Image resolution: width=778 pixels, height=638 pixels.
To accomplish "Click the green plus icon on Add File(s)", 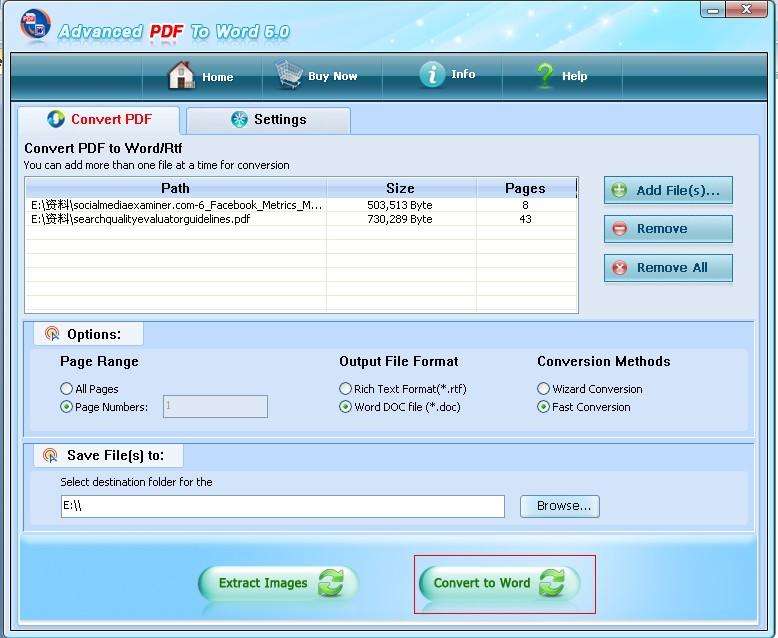I will [x=619, y=190].
